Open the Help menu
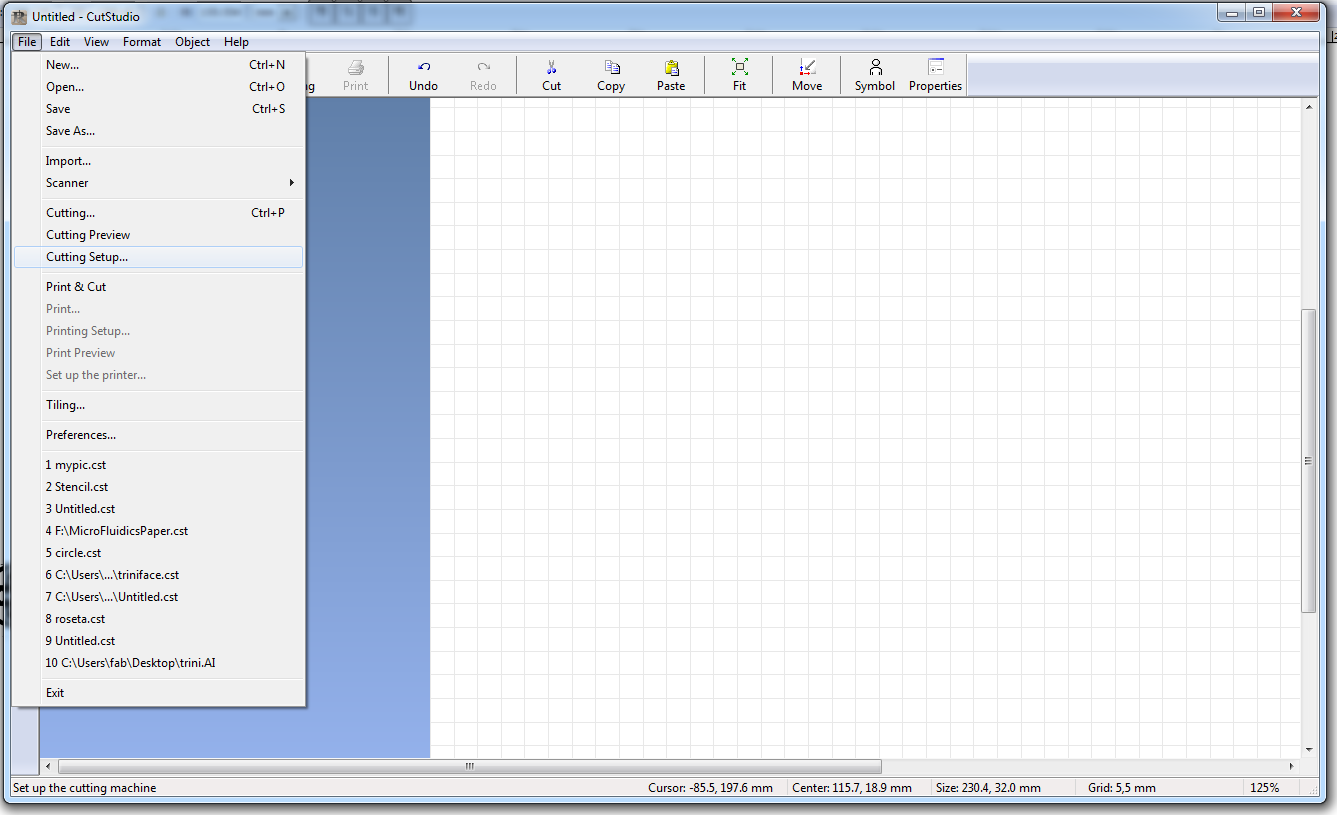 coord(236,42)
